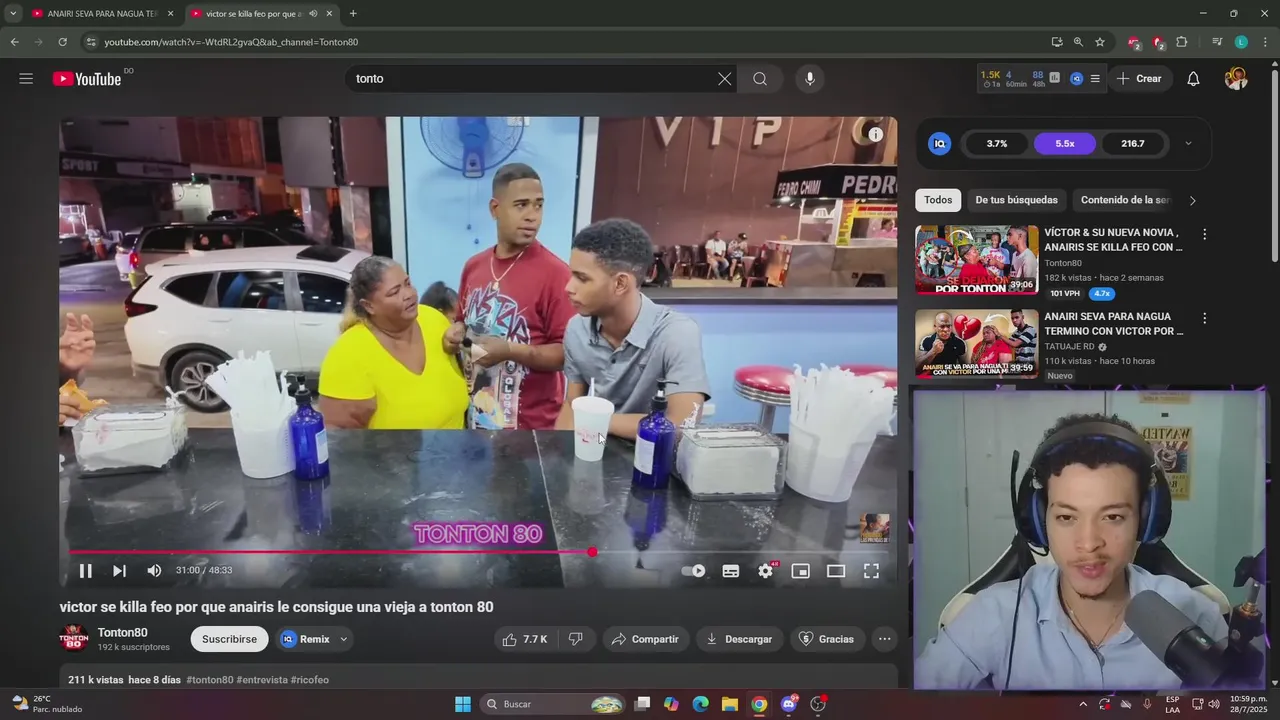Show hidden system tray icons
Viewport: 1280px width, 720px height.
(1082, 704)
